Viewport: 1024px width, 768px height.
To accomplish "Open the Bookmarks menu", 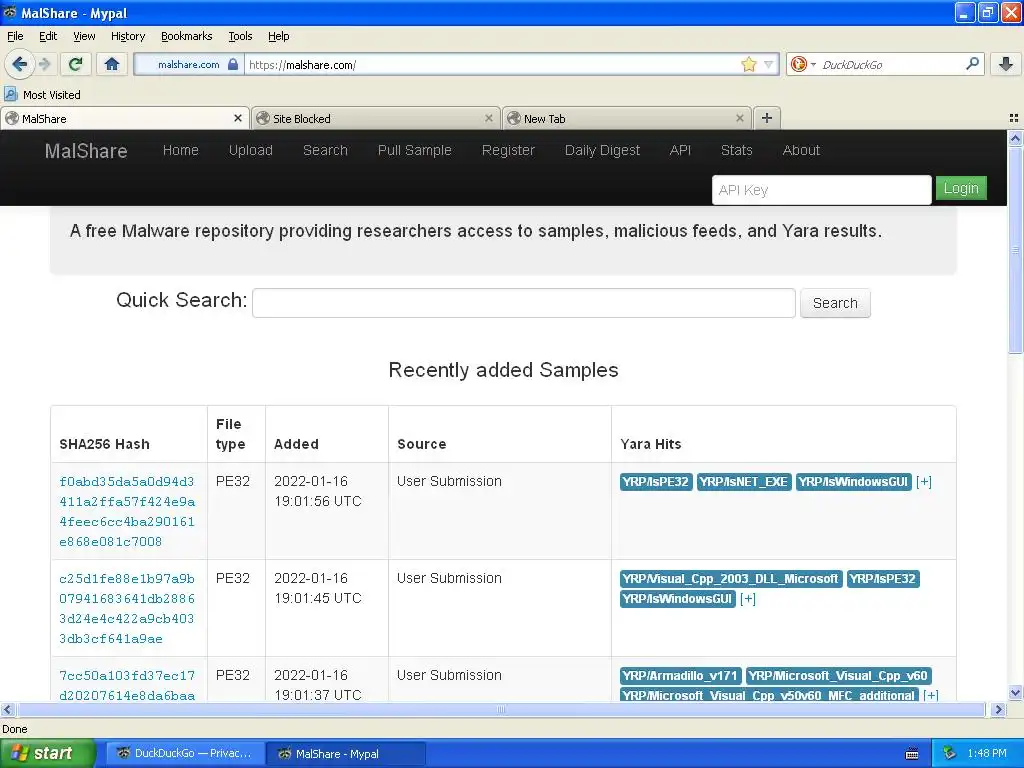I will [x=186, y=36].
